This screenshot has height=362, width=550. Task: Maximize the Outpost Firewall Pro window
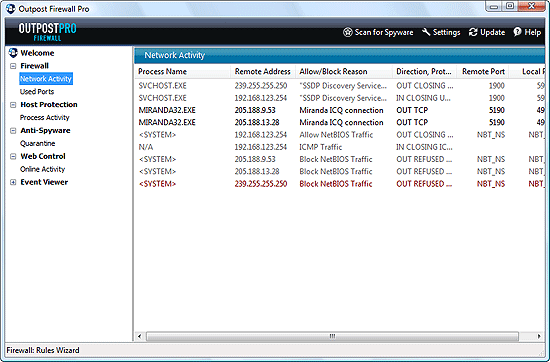coord(510,6)
